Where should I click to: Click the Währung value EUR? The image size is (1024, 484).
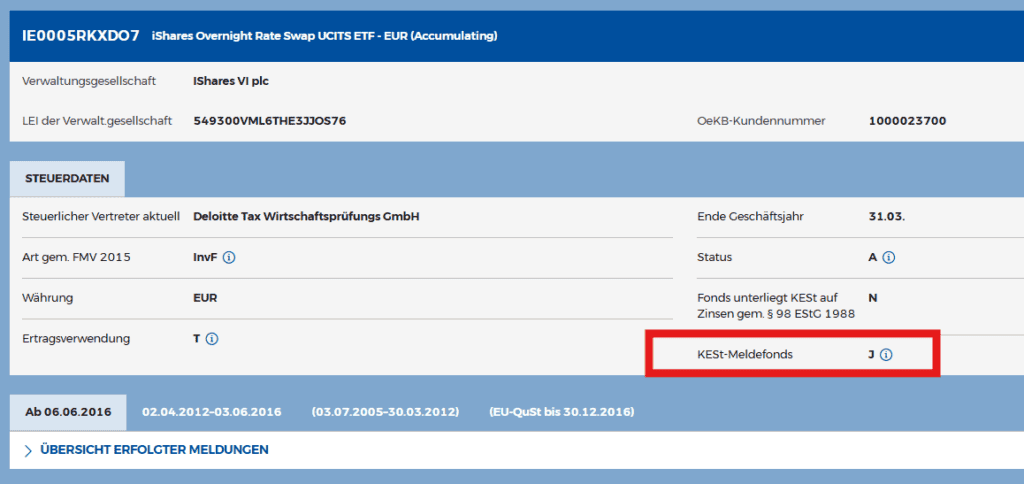(205, 298)
